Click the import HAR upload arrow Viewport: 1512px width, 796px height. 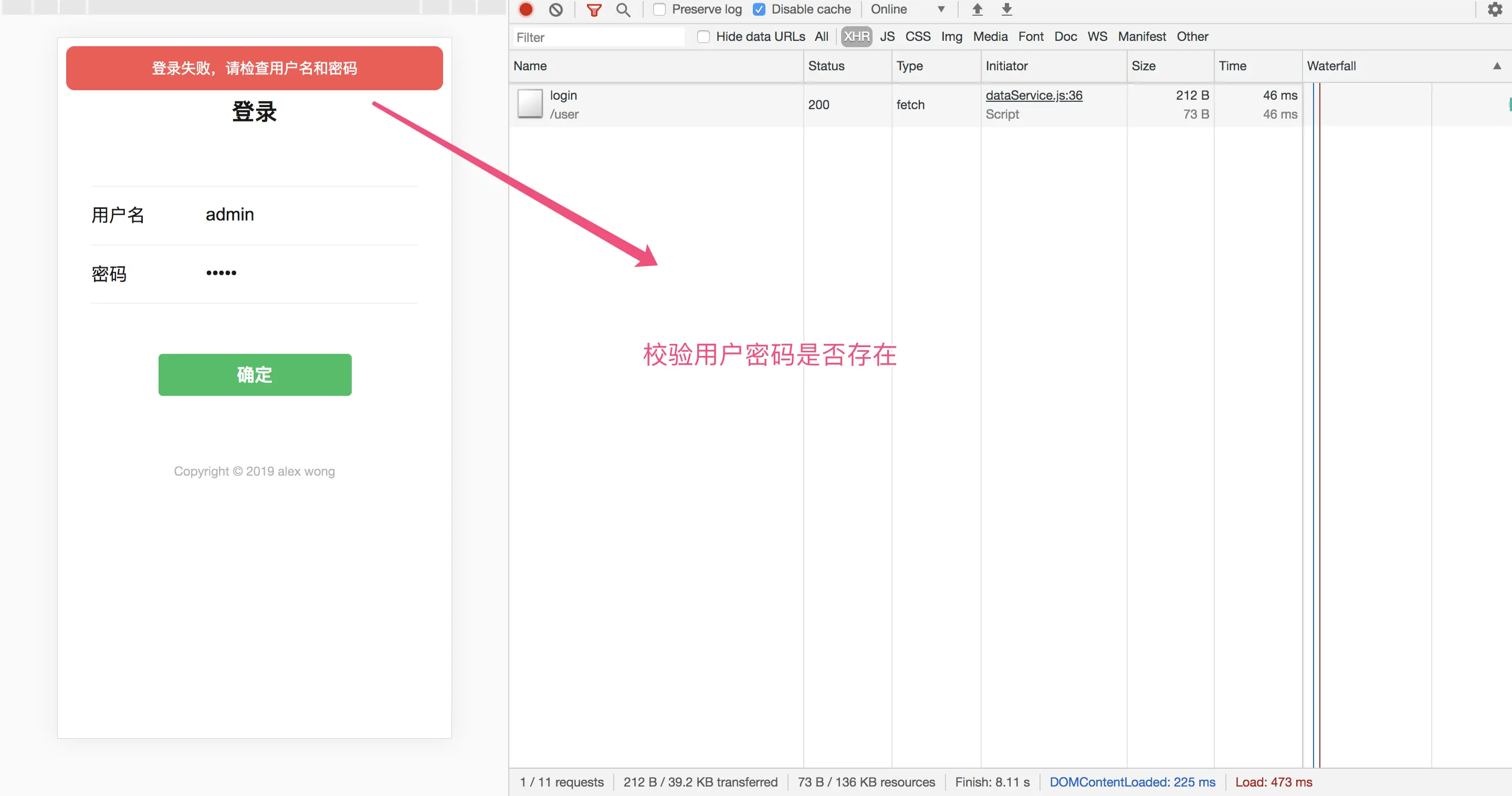click(x=977, y=9)
